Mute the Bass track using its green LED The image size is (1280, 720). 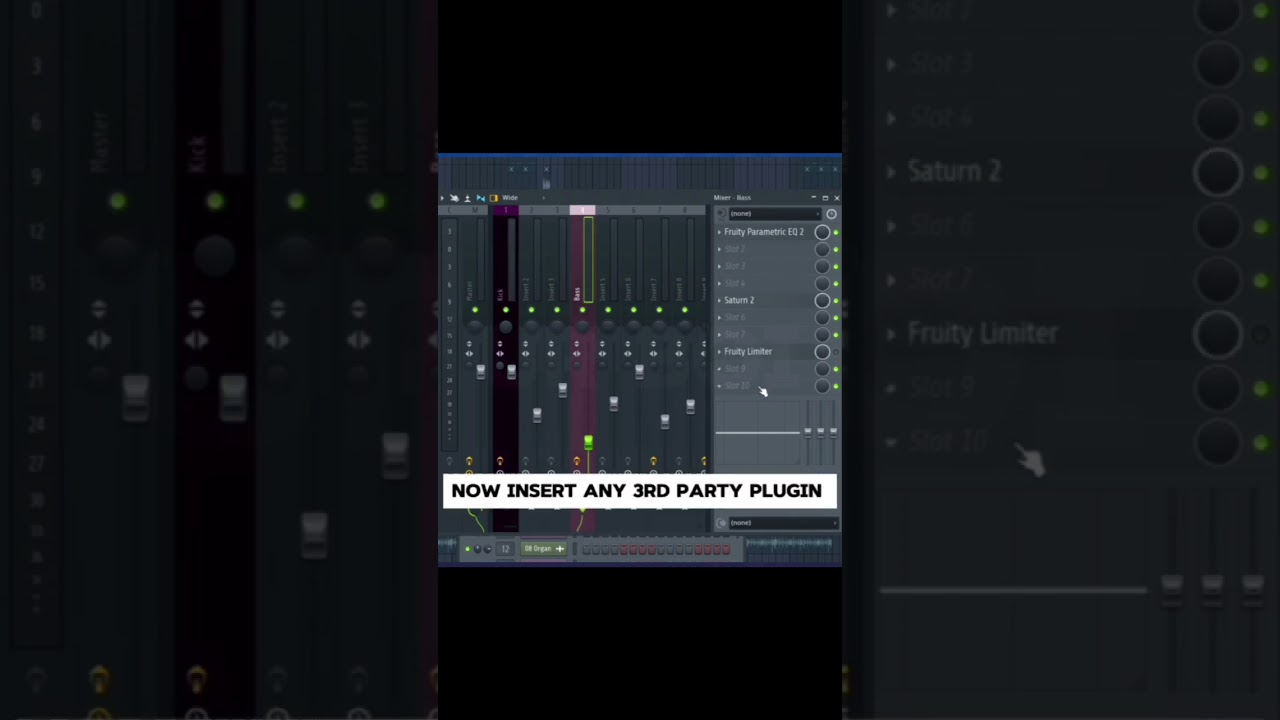[x=583, y=310]
